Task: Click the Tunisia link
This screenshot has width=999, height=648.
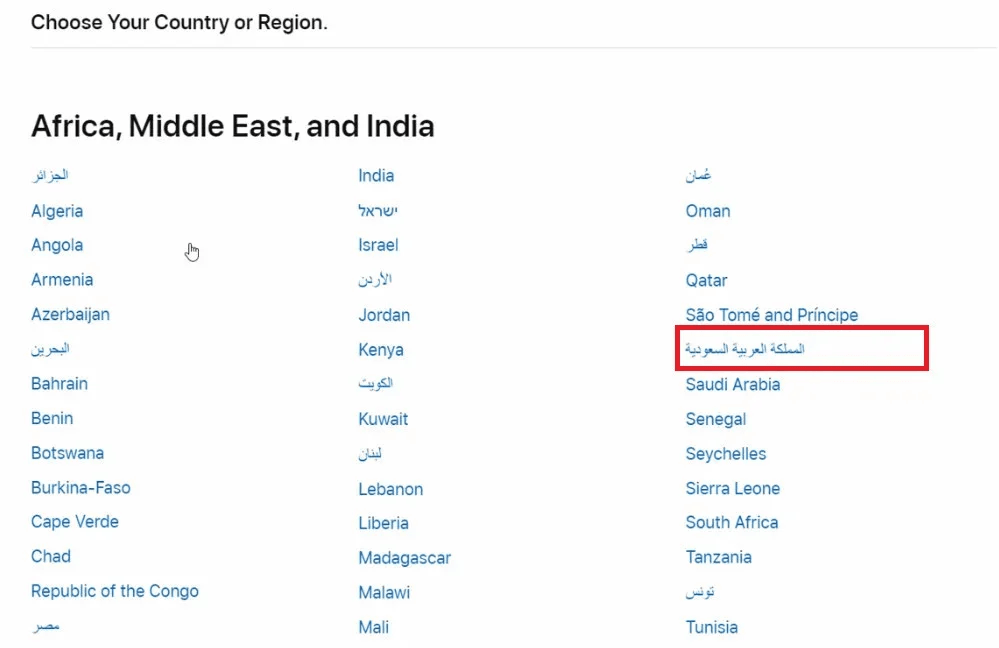Action: click(711, 627)
